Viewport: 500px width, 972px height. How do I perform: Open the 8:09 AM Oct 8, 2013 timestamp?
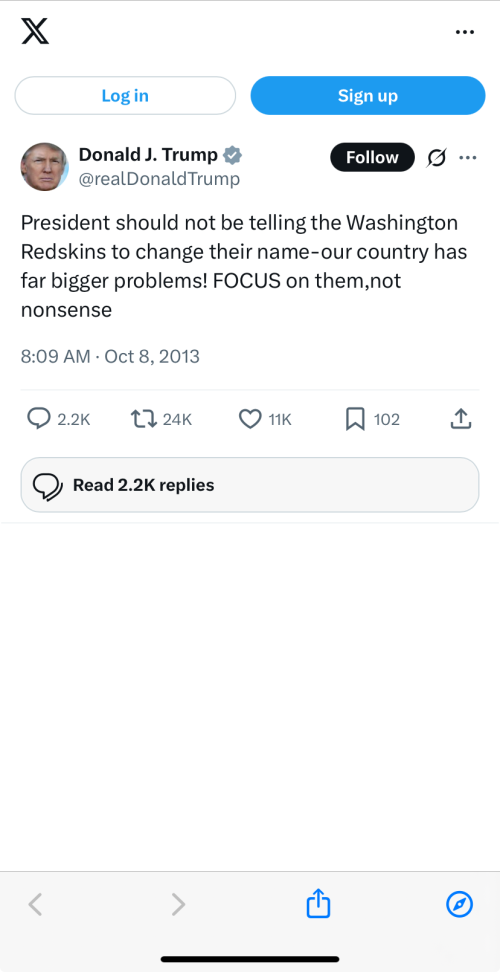(110, 356)
